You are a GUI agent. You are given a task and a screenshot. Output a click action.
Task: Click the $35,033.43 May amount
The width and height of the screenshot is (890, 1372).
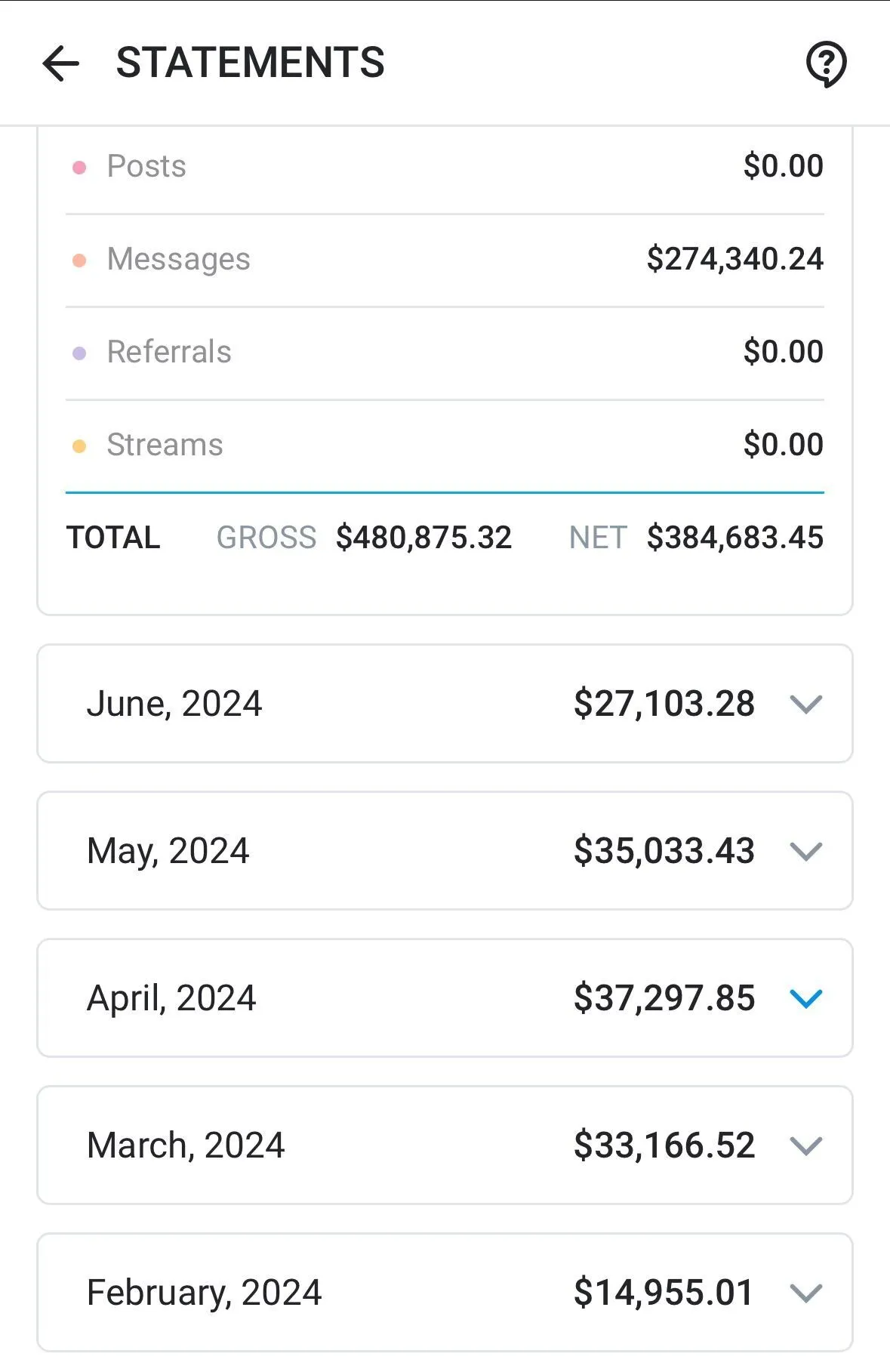(x=664, y=851)
